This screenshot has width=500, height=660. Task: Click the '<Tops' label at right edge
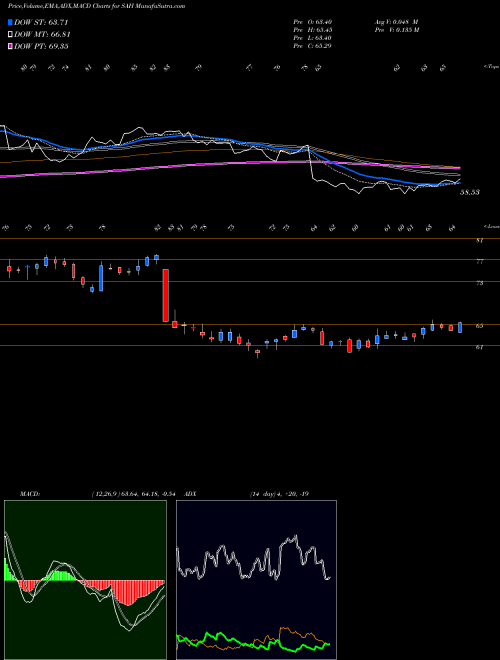tap(491, 67)
